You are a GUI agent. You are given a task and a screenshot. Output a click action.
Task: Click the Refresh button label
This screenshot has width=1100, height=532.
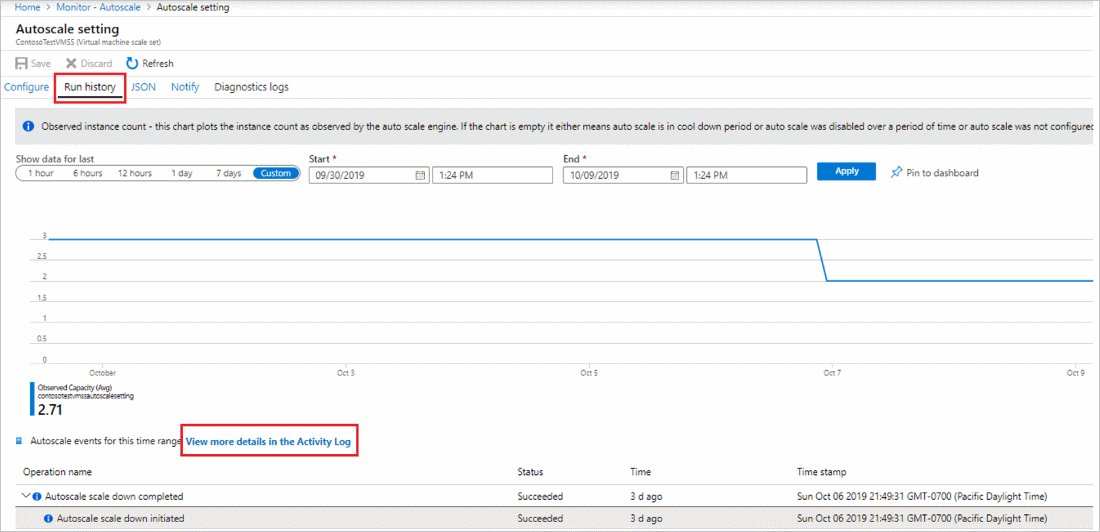point(158,63)
